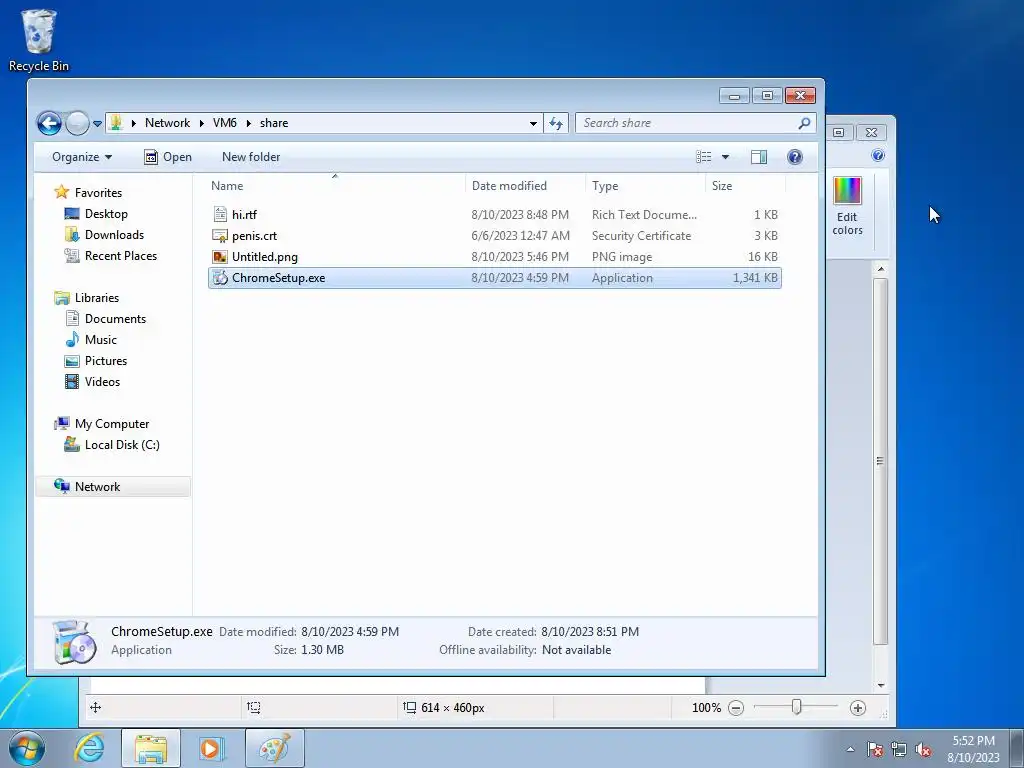1024x768 pixels.
Task: Open Action Center flag icon
Action: click(x=874, y=749)
